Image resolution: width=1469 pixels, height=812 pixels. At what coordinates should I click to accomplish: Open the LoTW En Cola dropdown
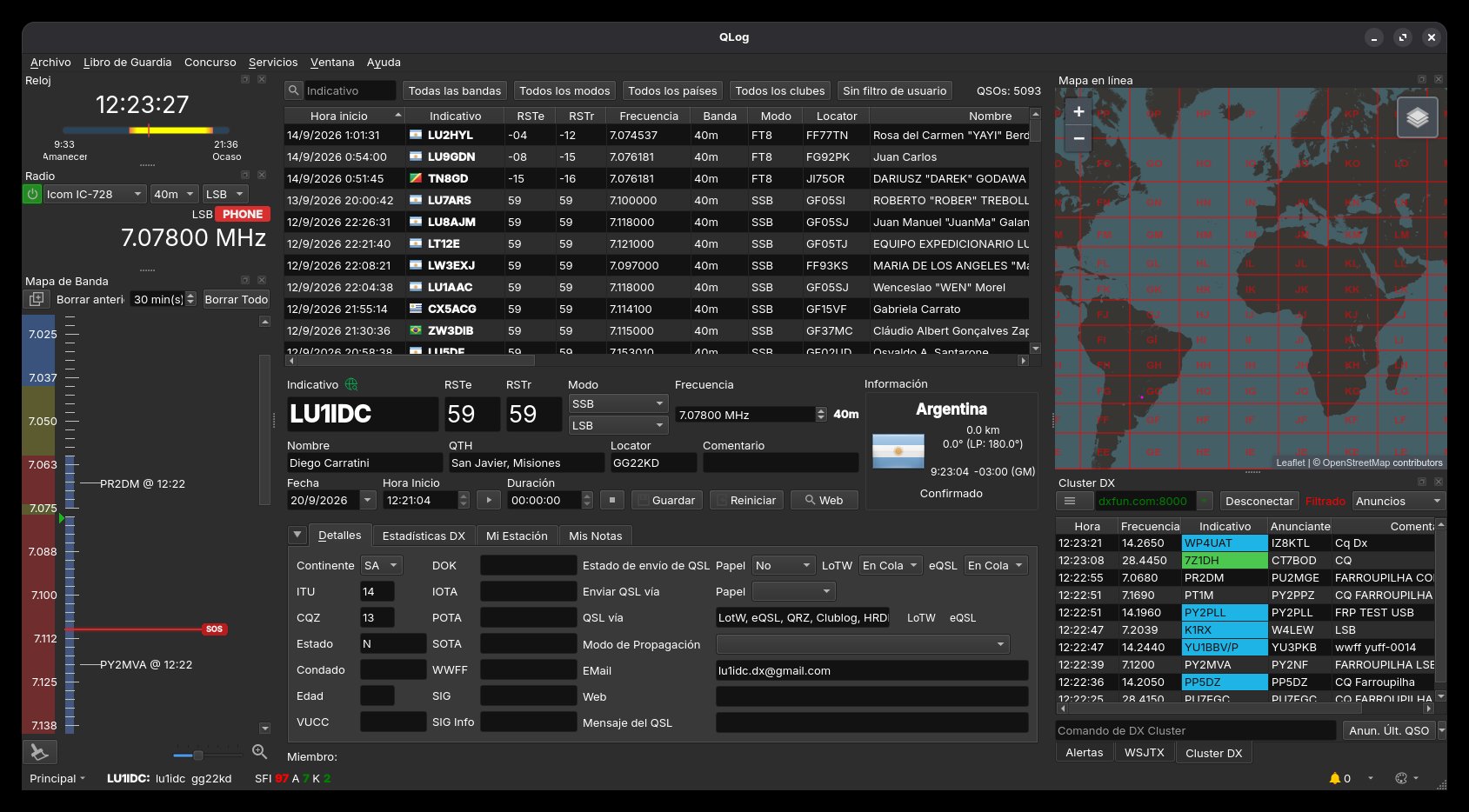[891, 565]
